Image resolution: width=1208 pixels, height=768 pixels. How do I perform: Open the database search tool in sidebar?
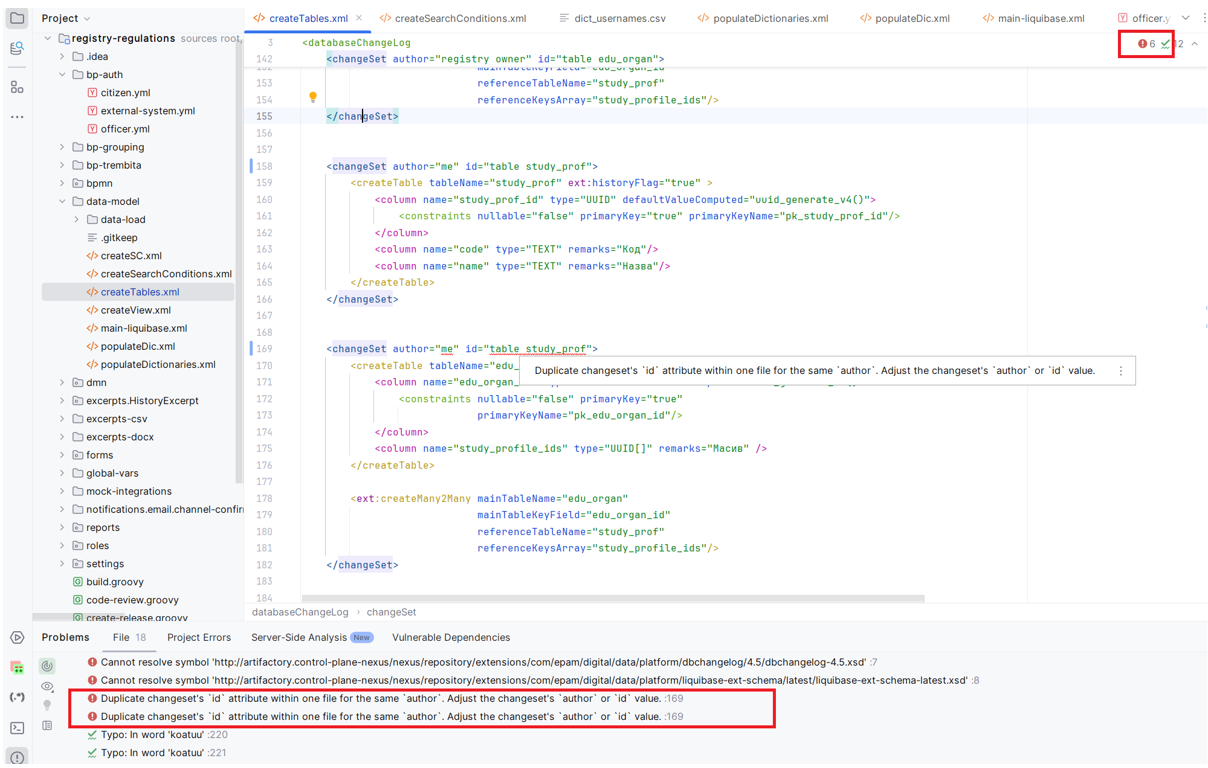coord(17,48)
